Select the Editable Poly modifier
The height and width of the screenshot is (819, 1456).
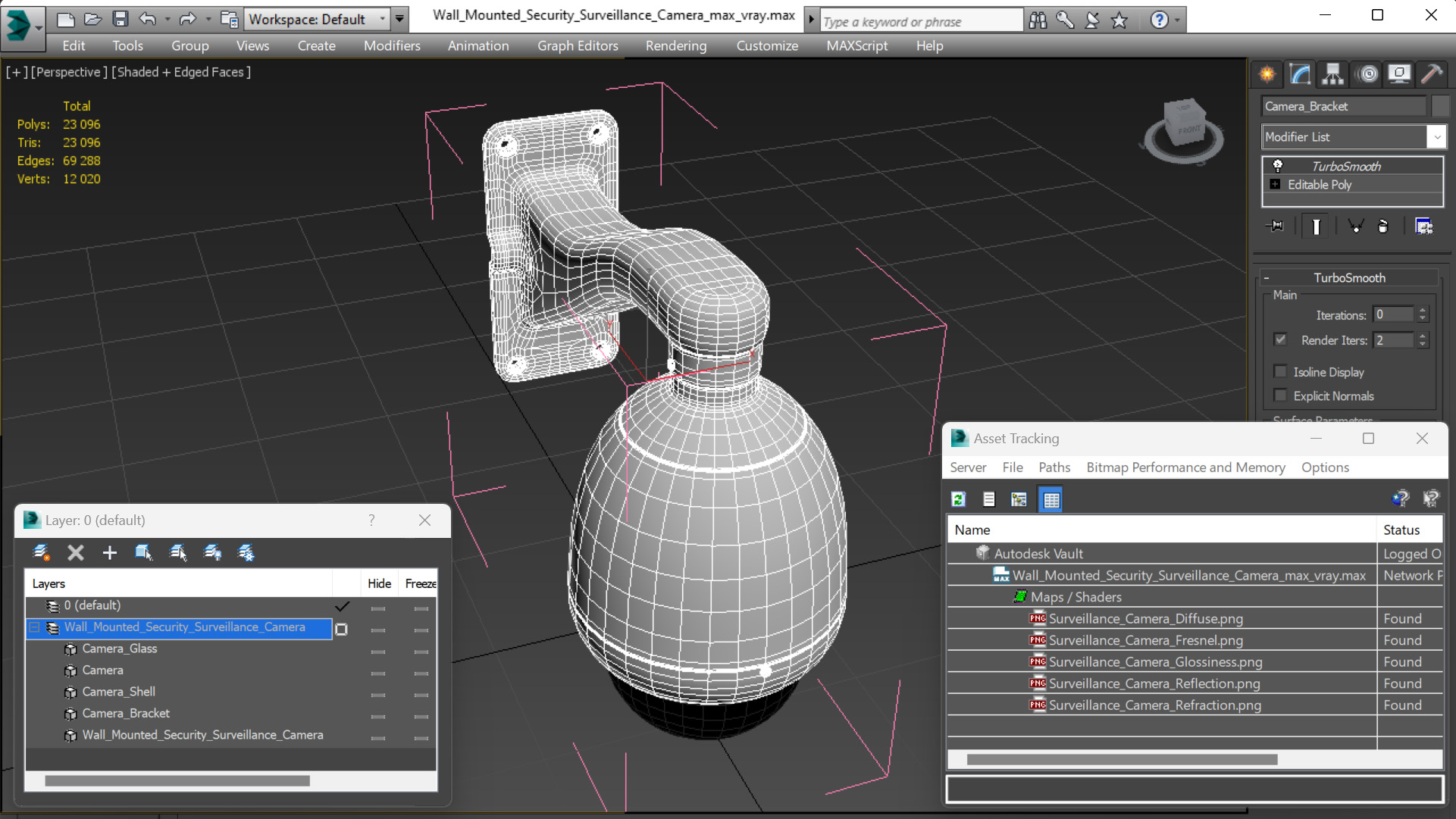click(1319, 185)
